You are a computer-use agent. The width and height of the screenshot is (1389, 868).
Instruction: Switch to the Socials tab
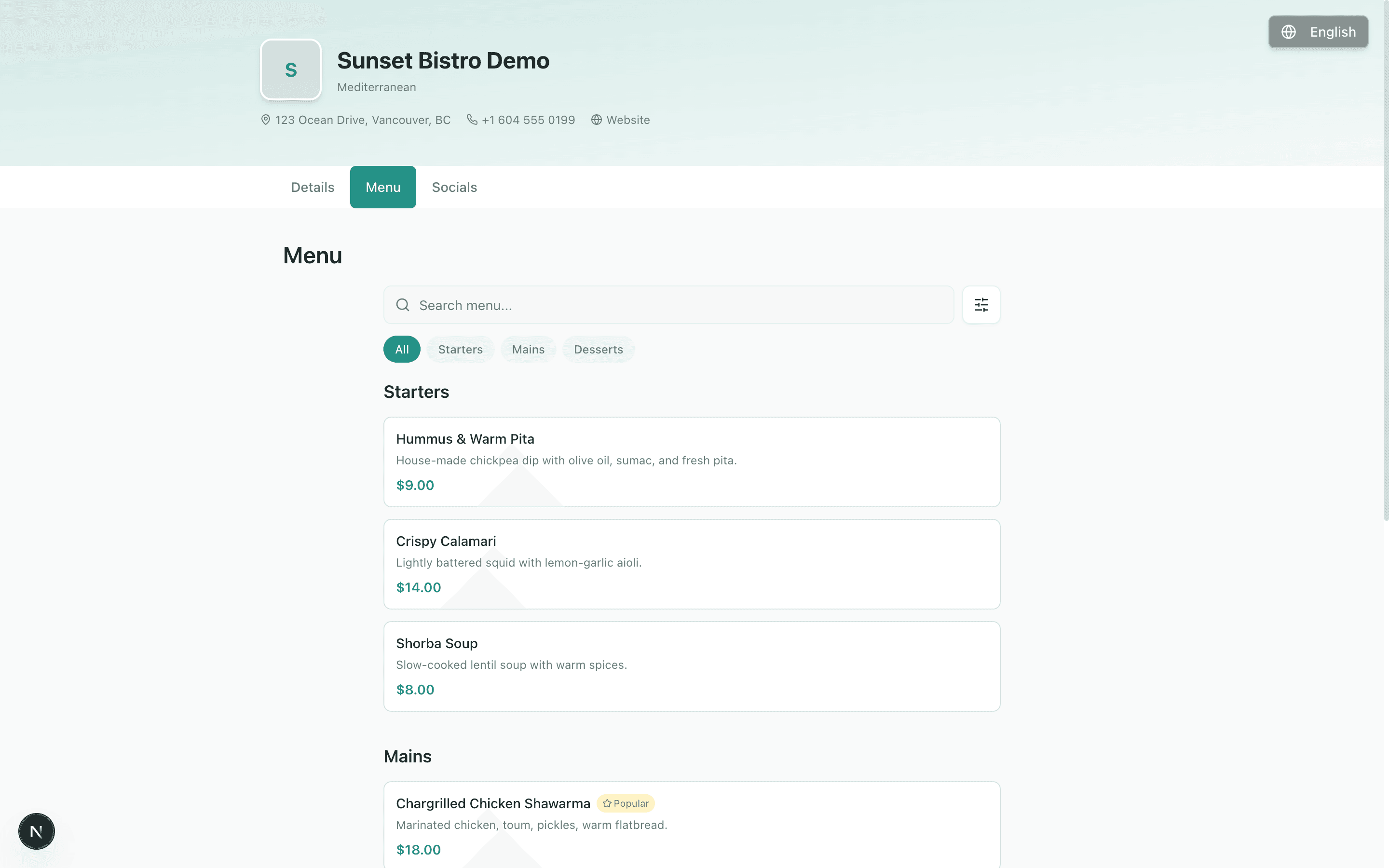click(x=454, y=187)
